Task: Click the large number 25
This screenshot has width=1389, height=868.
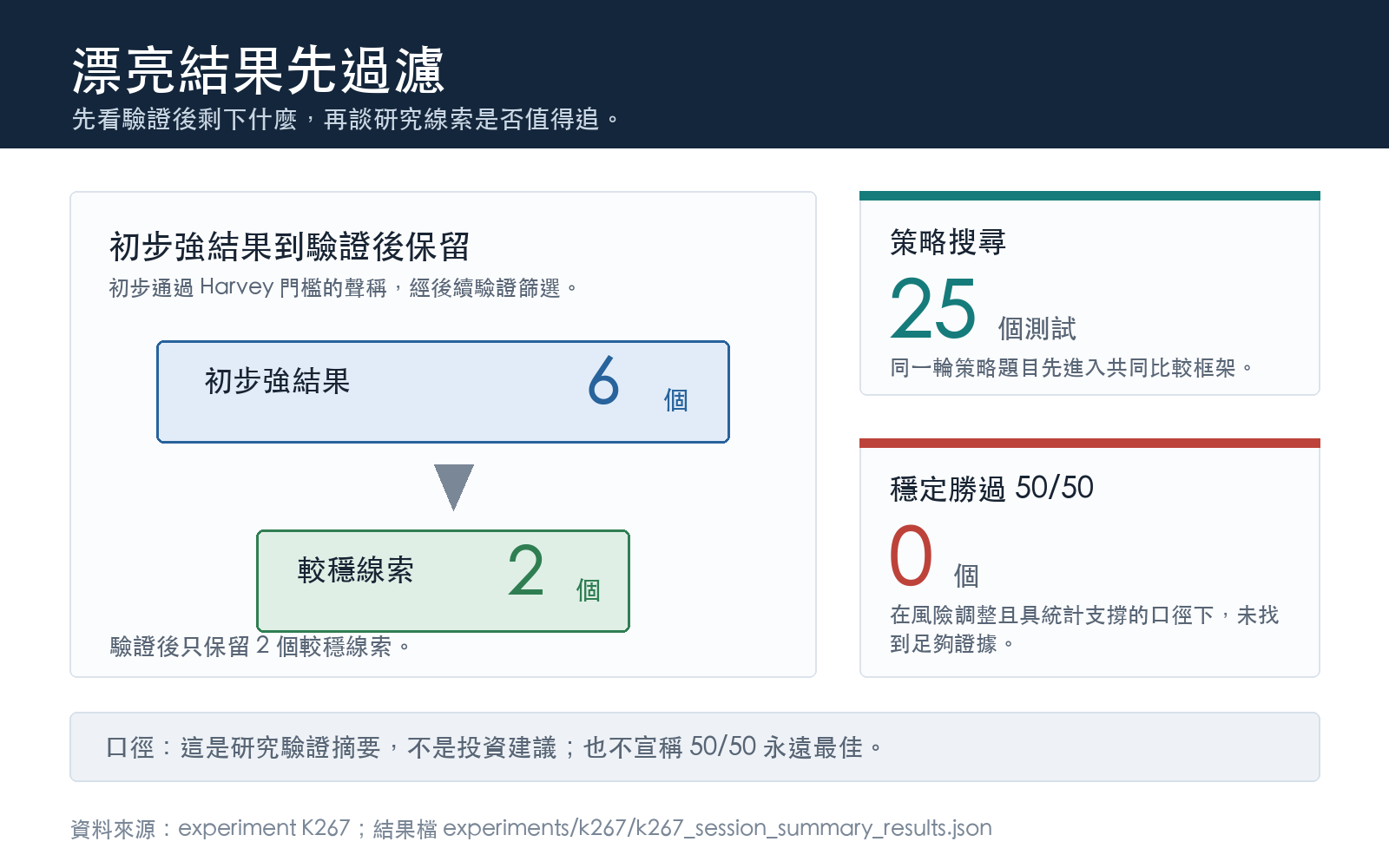Action: click(x=933, y=308)
